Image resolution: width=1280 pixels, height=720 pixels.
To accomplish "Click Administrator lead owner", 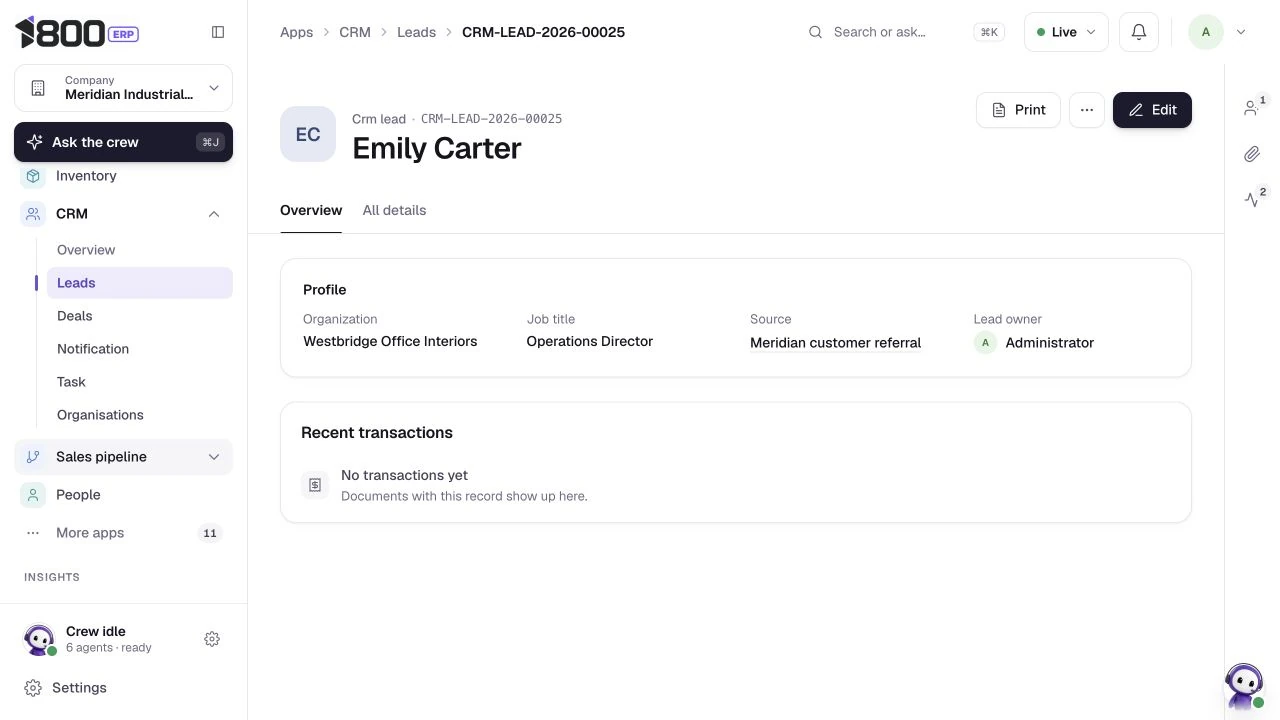I will (x=1034, y=343).
